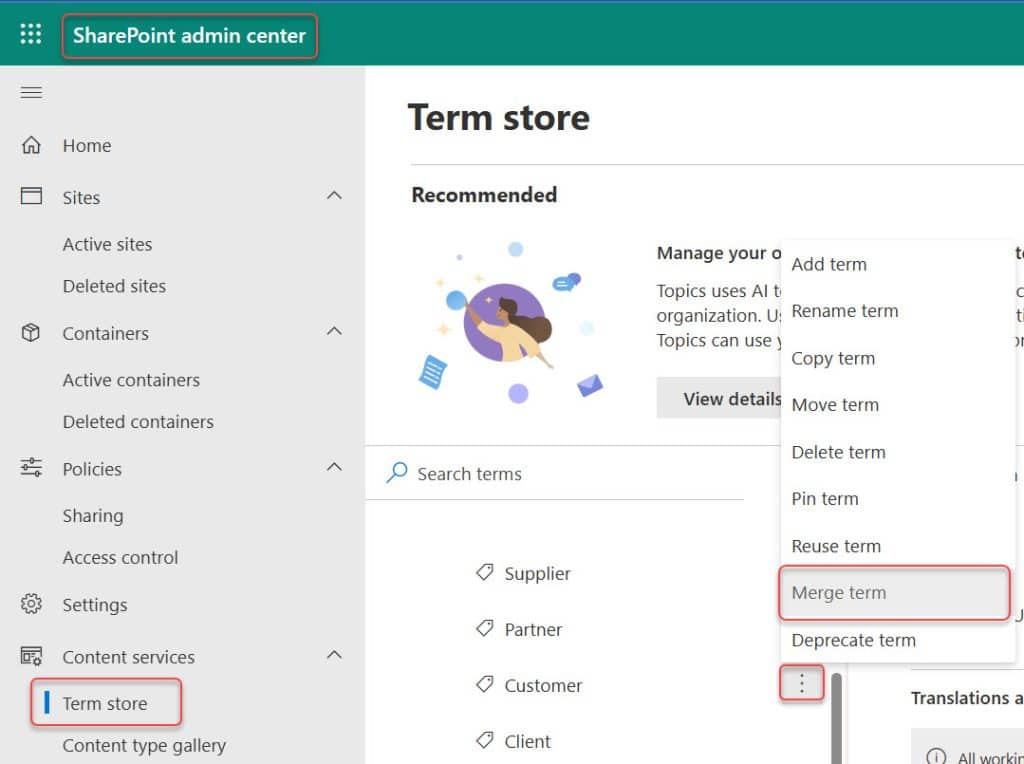
Task: Click the Settings gear icon
Action: click(x=31, y=604)
